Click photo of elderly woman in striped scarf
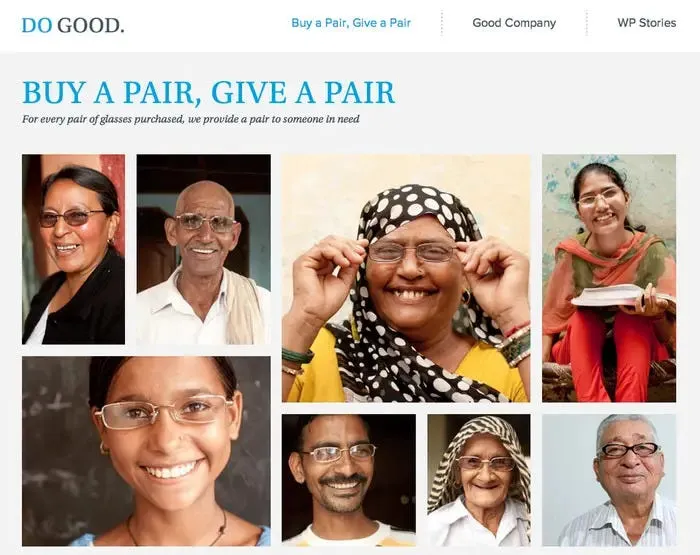 pos(479,480)
